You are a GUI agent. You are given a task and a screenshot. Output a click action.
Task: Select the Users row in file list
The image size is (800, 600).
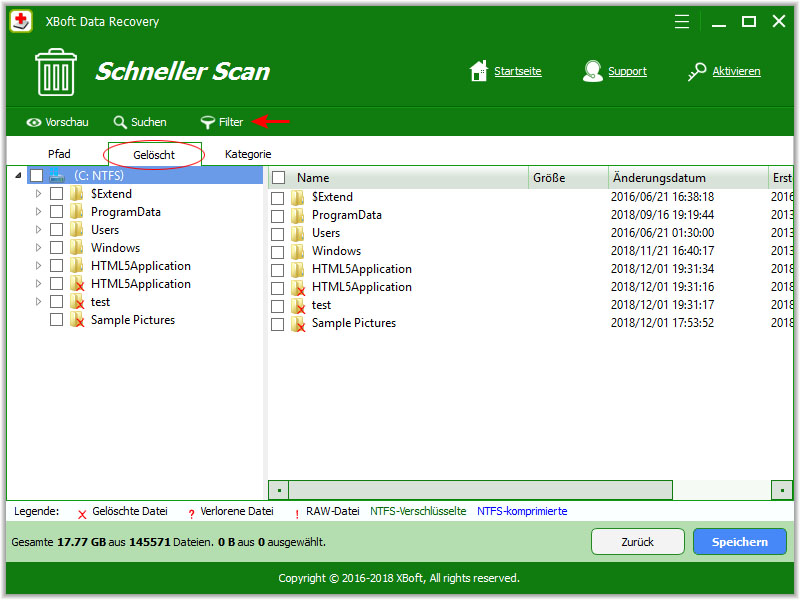pos(531,233)
